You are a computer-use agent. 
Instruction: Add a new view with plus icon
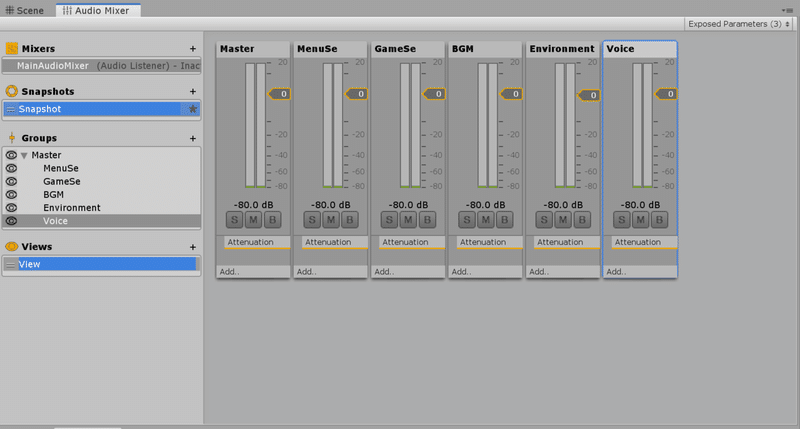(x=193, y=247)
